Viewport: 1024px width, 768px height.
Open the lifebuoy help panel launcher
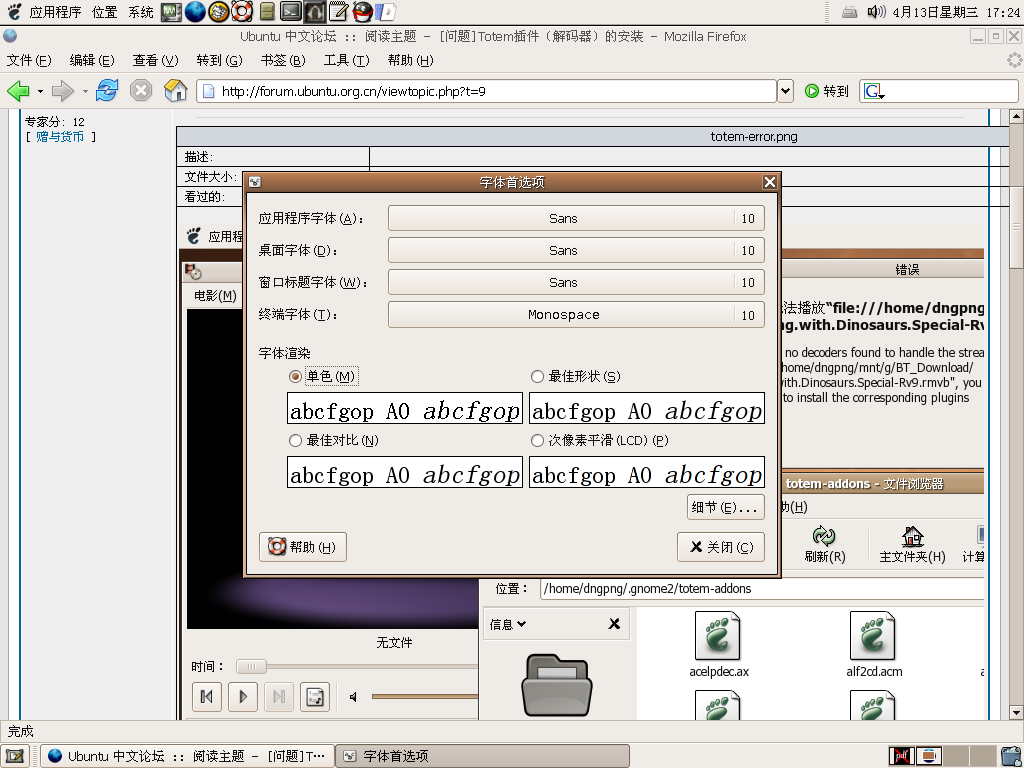(242, 12)
